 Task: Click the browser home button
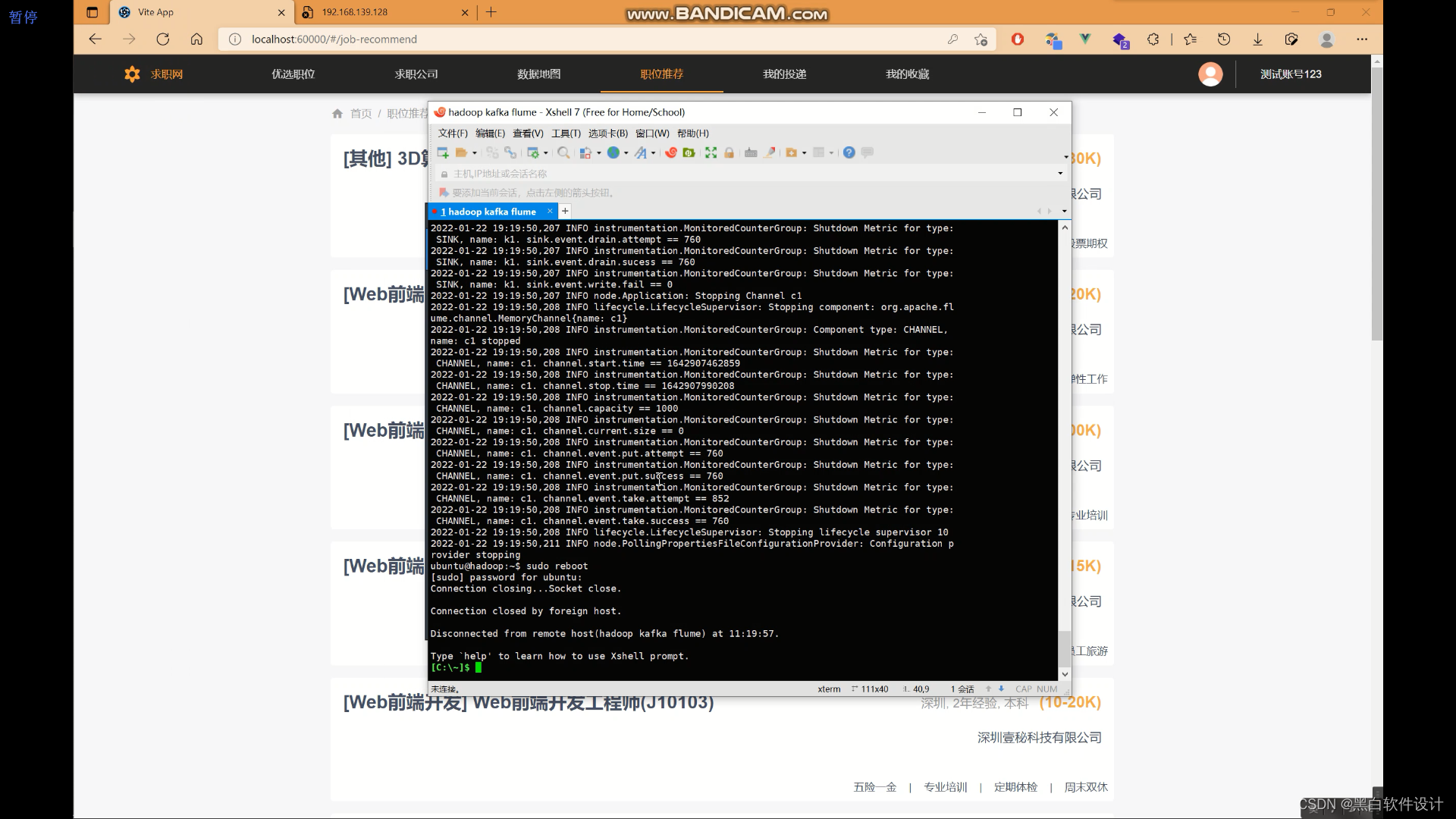click(x=196, y=39)
